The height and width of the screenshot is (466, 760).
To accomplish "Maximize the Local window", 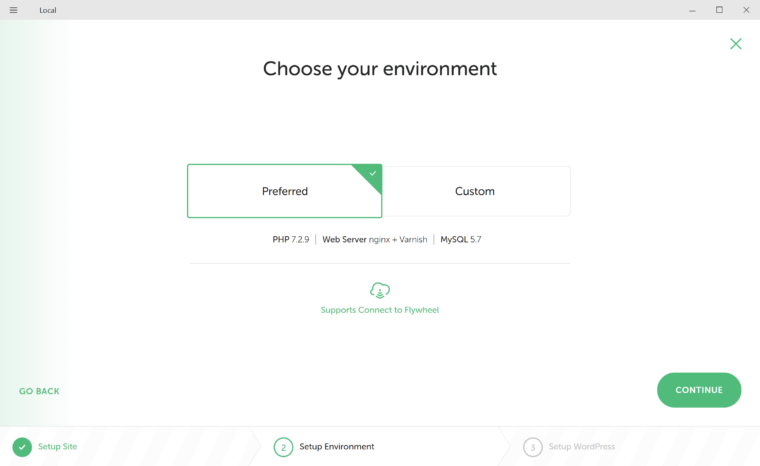I will coord(719,10).
